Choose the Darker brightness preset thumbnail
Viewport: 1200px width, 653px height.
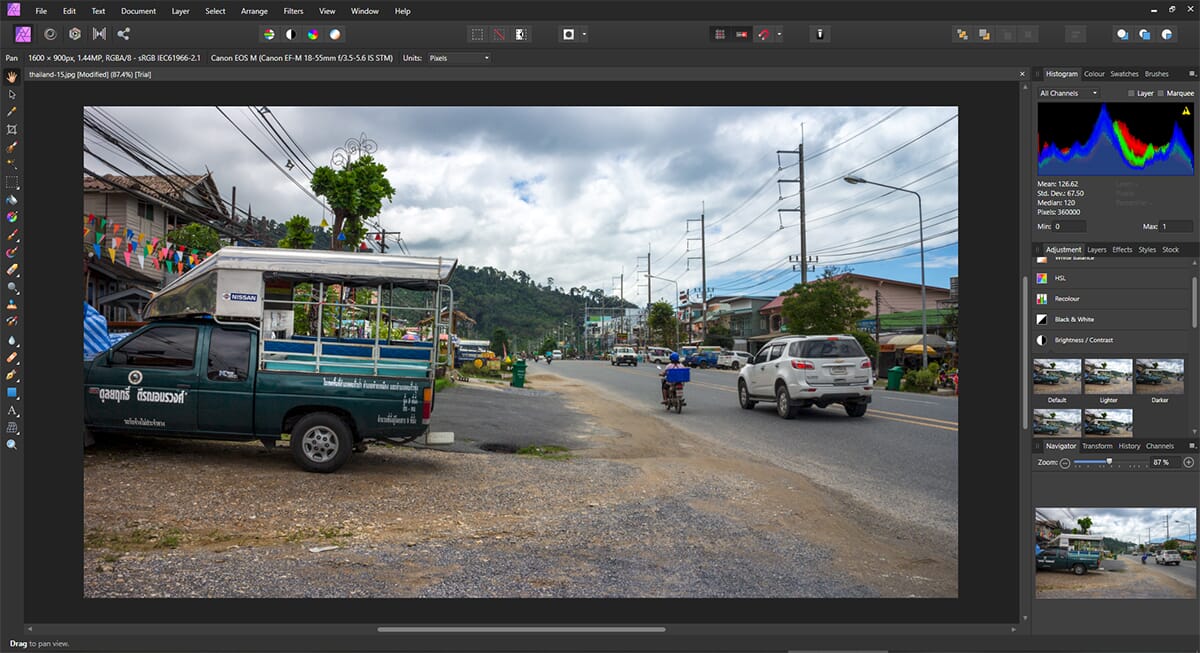point(1159,376)
